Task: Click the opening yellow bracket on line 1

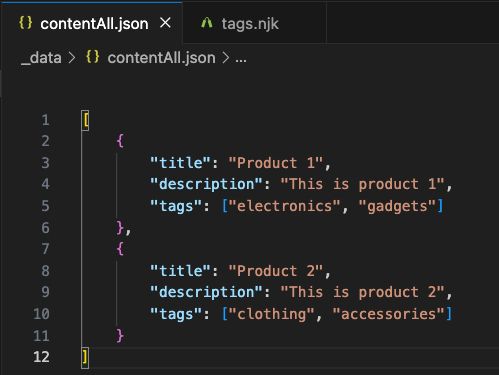Action: pos(85,120)
